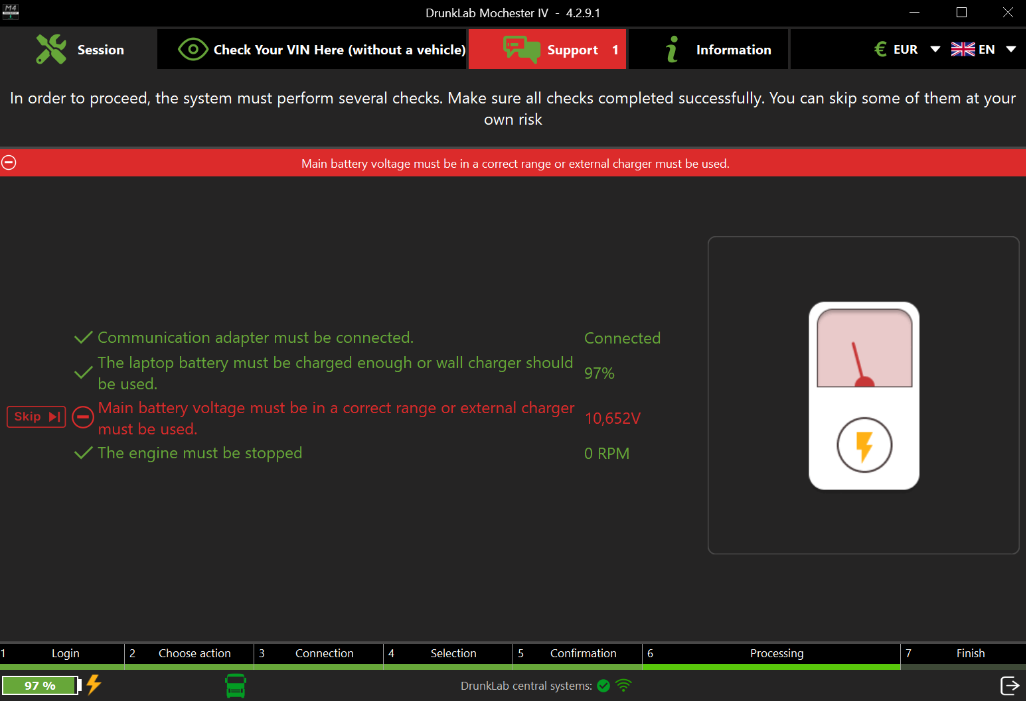Image resolution: width=1026 pixels, height=701 pixels.
Task: Open the Session tab
Action: pos(79,49)
